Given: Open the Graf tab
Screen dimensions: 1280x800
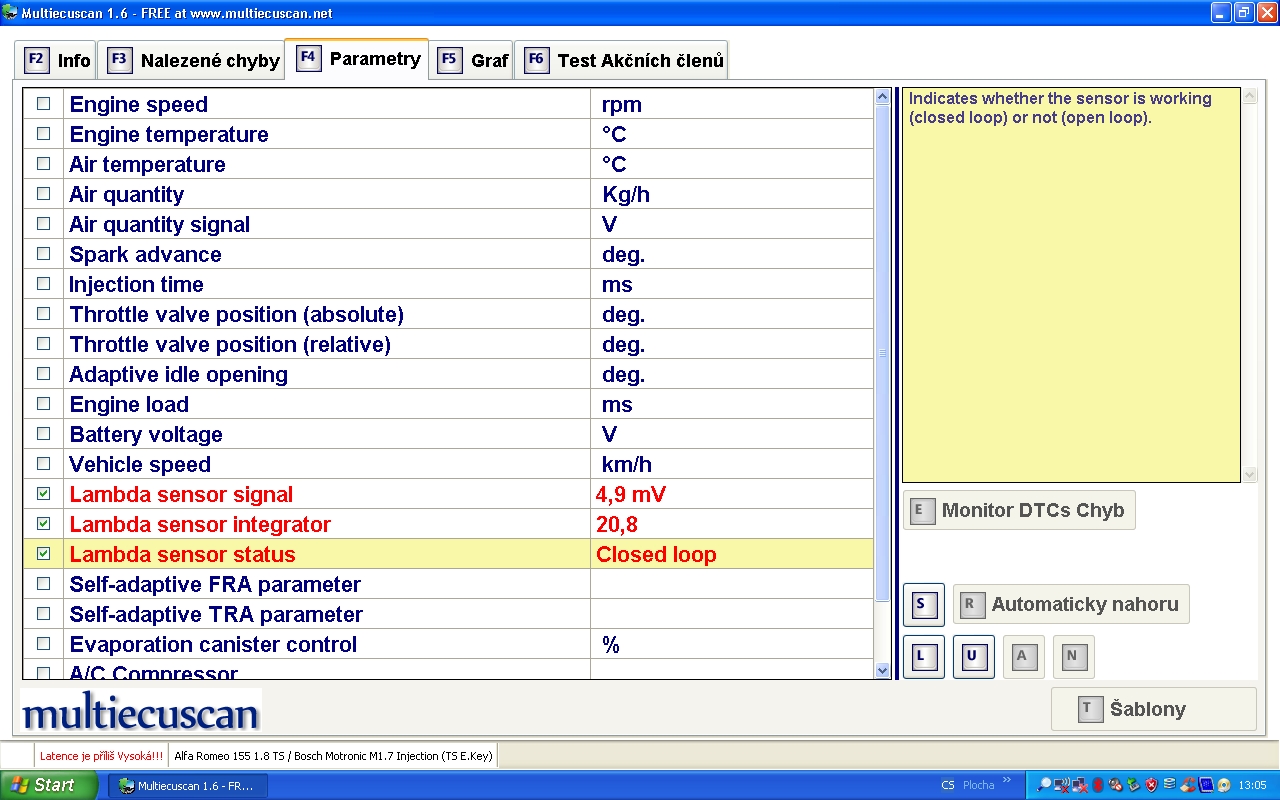Looking at the screenshot, I should (474, 60).
